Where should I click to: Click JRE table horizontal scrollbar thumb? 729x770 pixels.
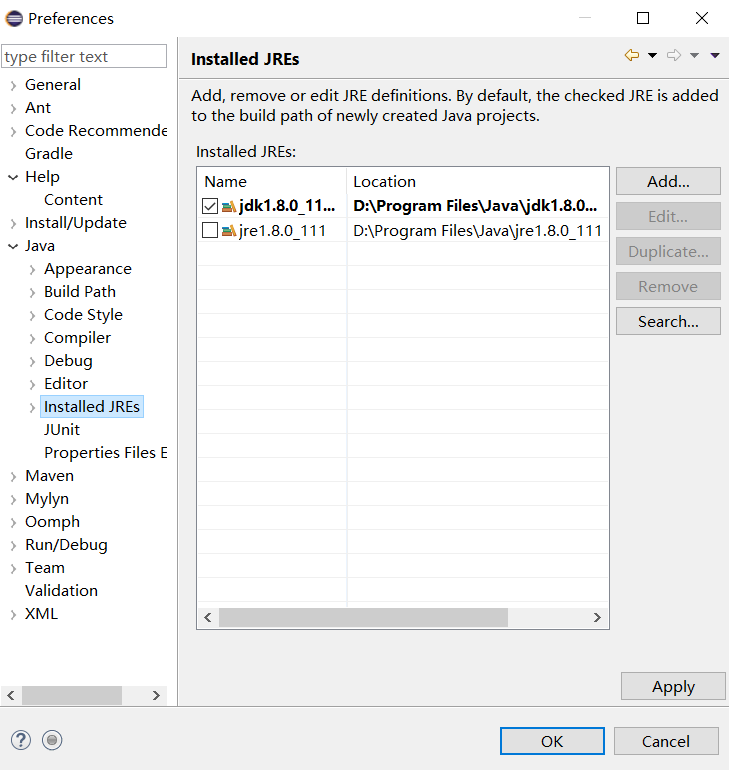[363, 617]
